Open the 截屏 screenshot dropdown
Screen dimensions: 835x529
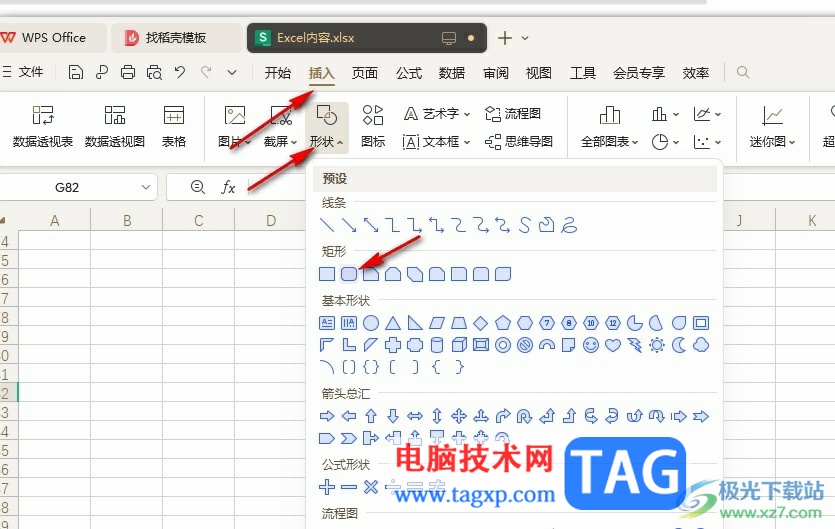coord(280,126)
